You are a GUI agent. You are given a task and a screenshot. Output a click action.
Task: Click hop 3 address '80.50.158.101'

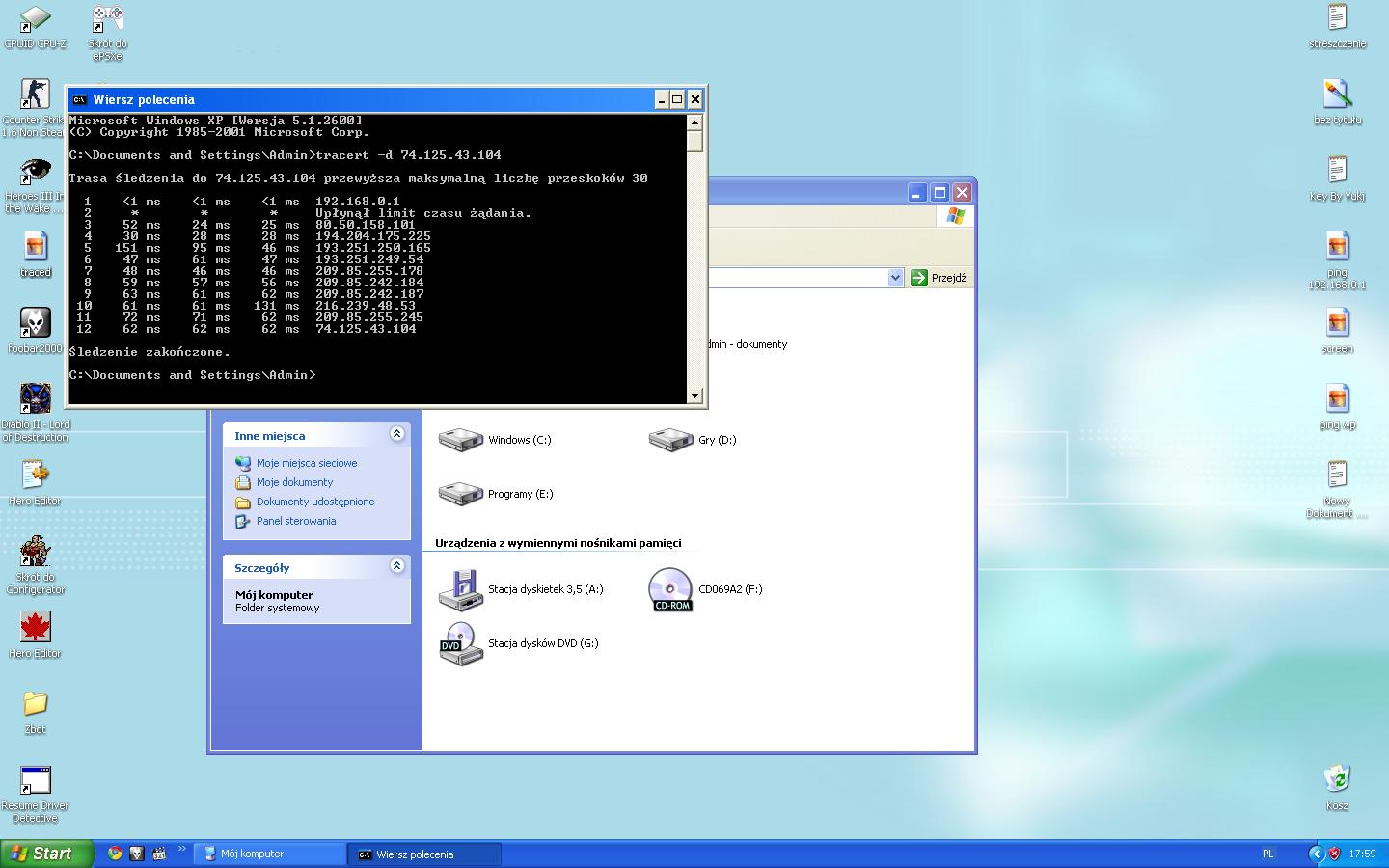[x=366, y=225]
